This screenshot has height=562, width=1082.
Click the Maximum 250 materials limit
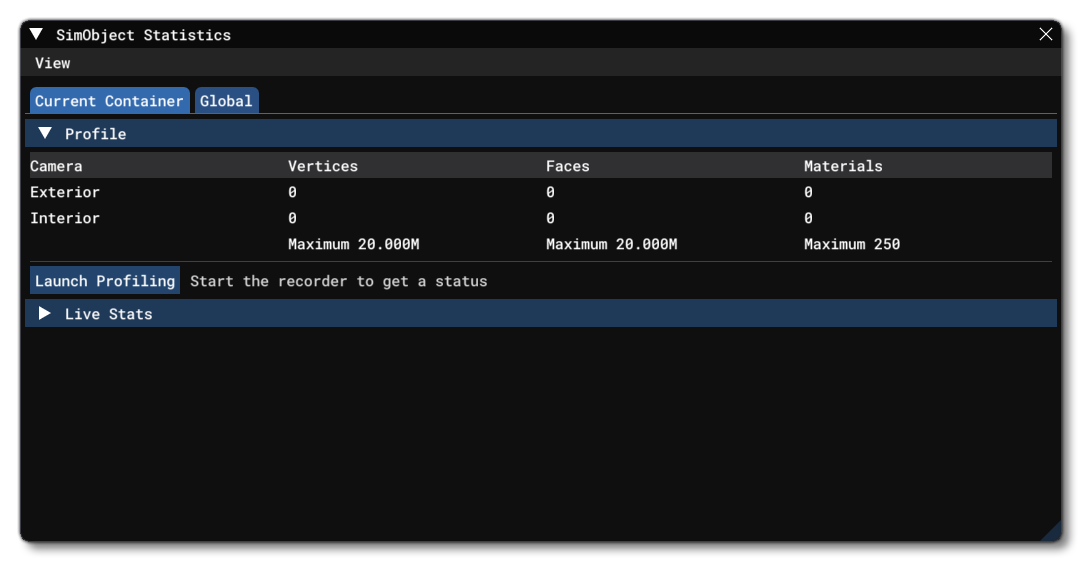point(852,244)
